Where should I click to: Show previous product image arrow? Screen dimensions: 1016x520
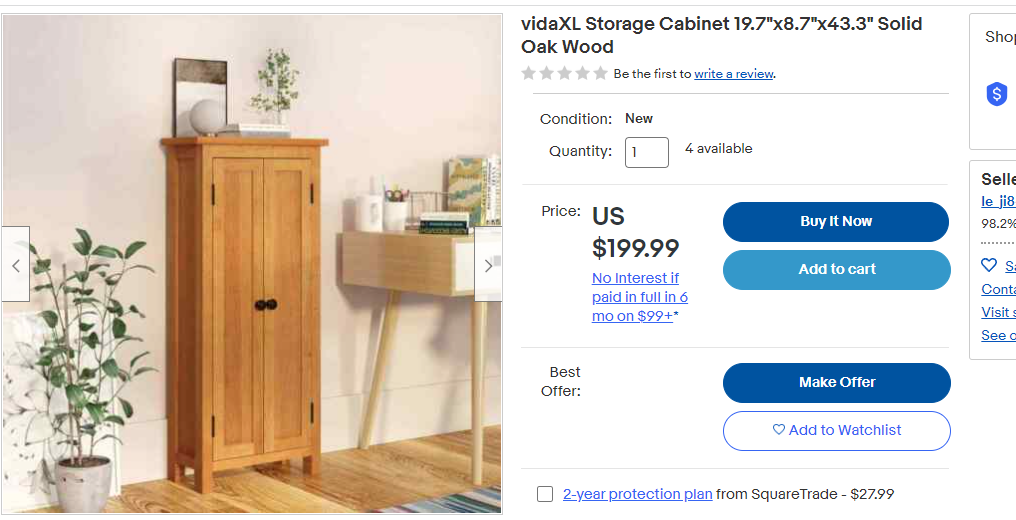pyautogui.click(x=16, y=264)
